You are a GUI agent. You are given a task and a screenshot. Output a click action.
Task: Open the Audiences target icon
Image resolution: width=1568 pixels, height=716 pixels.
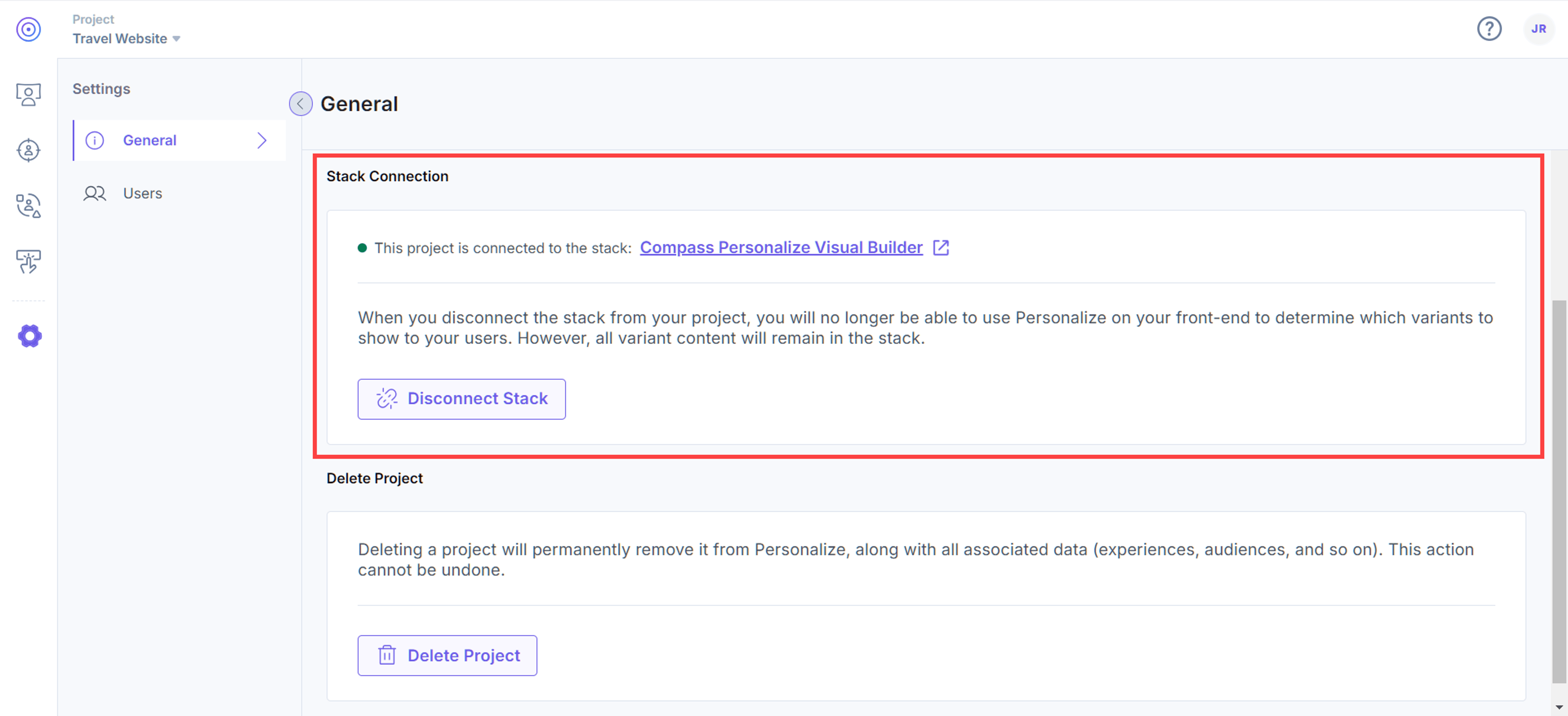[29, 150]
